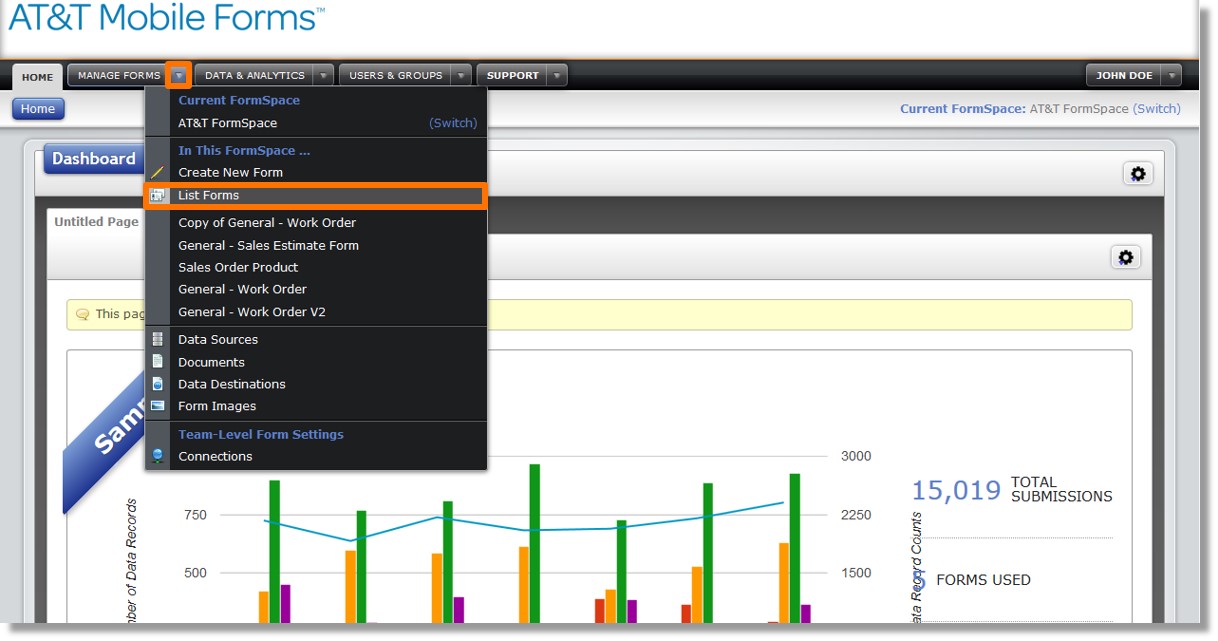The width and height of the screenshot is (1218, 641).
Task: Click the Data Sources database icon
Action: click(x=157, y=340)
